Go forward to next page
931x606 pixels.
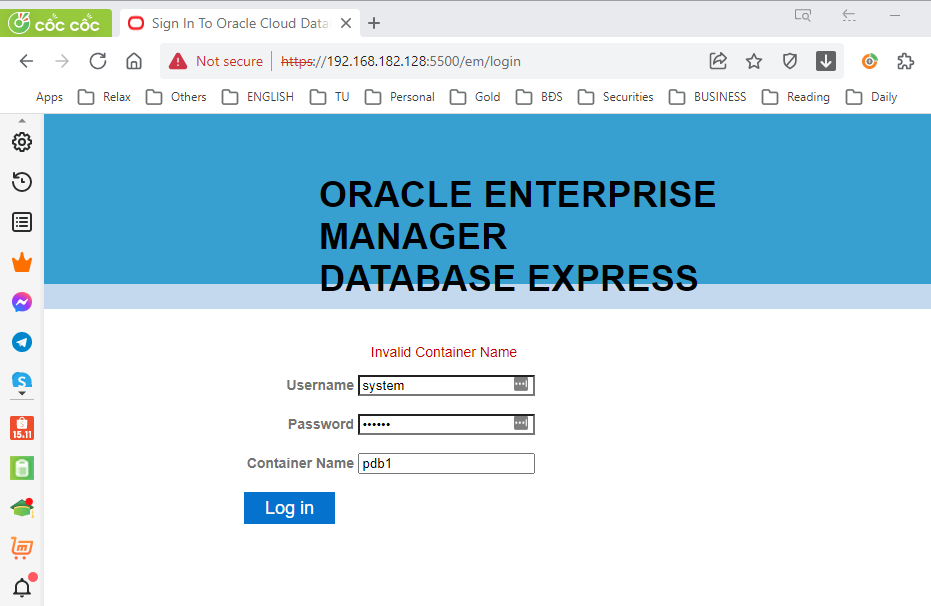[x=62, y=61]
